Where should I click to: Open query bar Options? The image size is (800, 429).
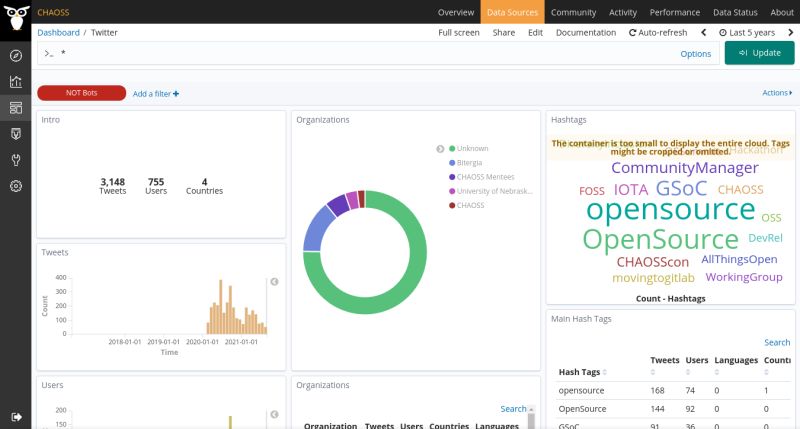695,54
